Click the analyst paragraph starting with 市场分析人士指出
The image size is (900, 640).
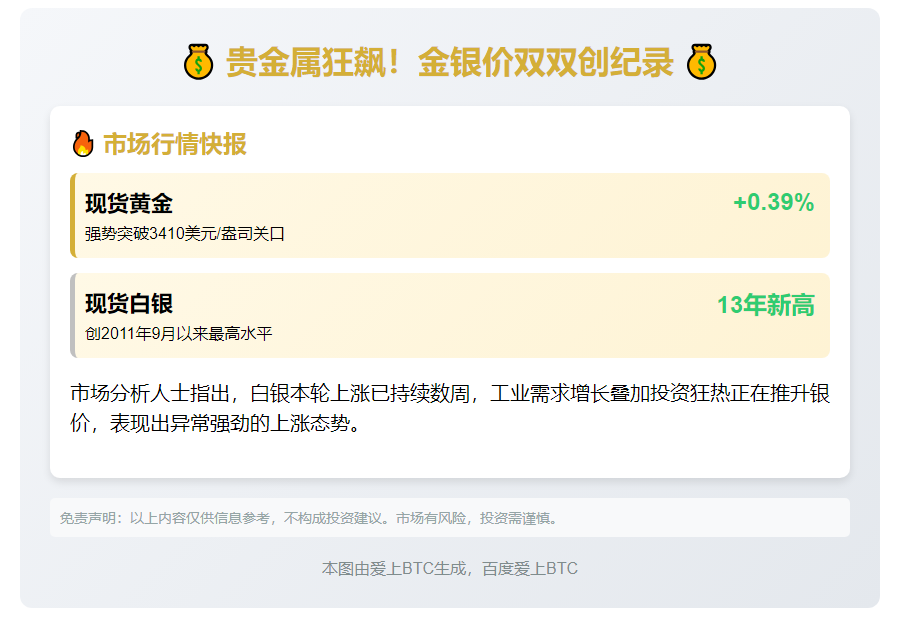point(449,408)
